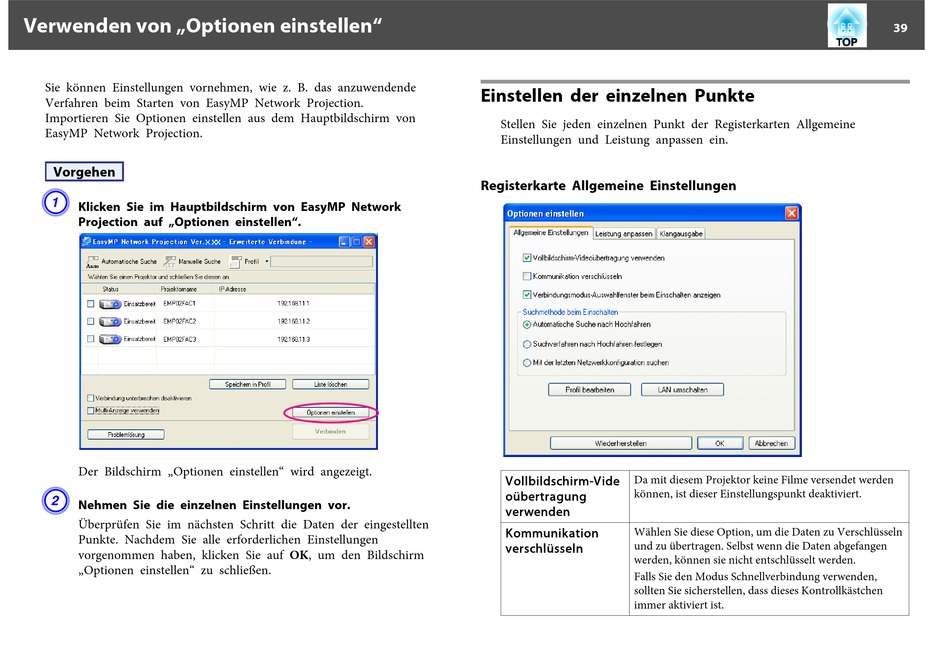This screenshot has width=950, height=660.
Task: Select the projector name EMP02FAC3
Action: [x=179, y=339]
